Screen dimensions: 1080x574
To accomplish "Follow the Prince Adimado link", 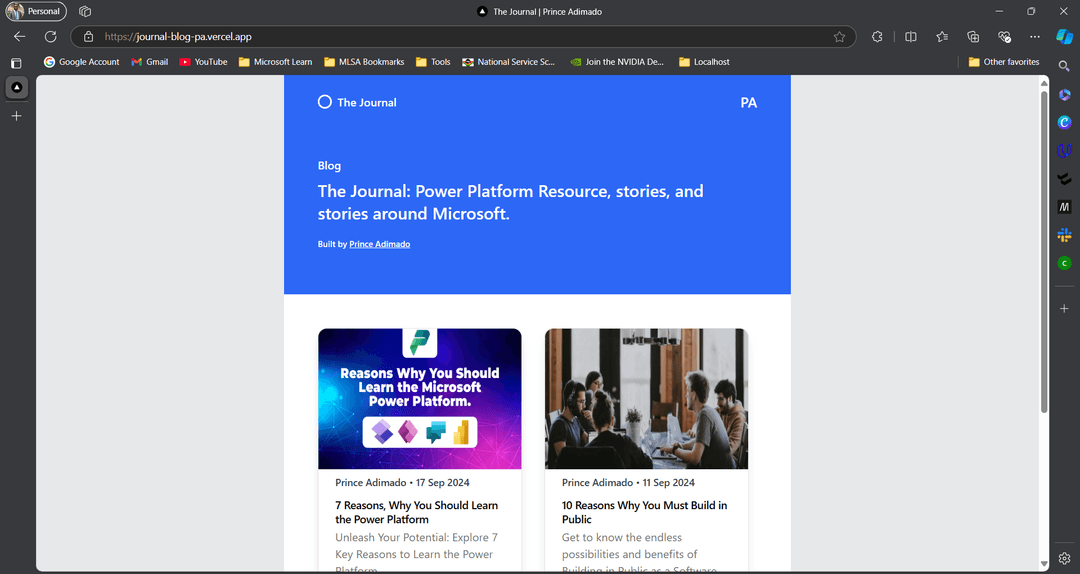I will [x=379, y=244].
